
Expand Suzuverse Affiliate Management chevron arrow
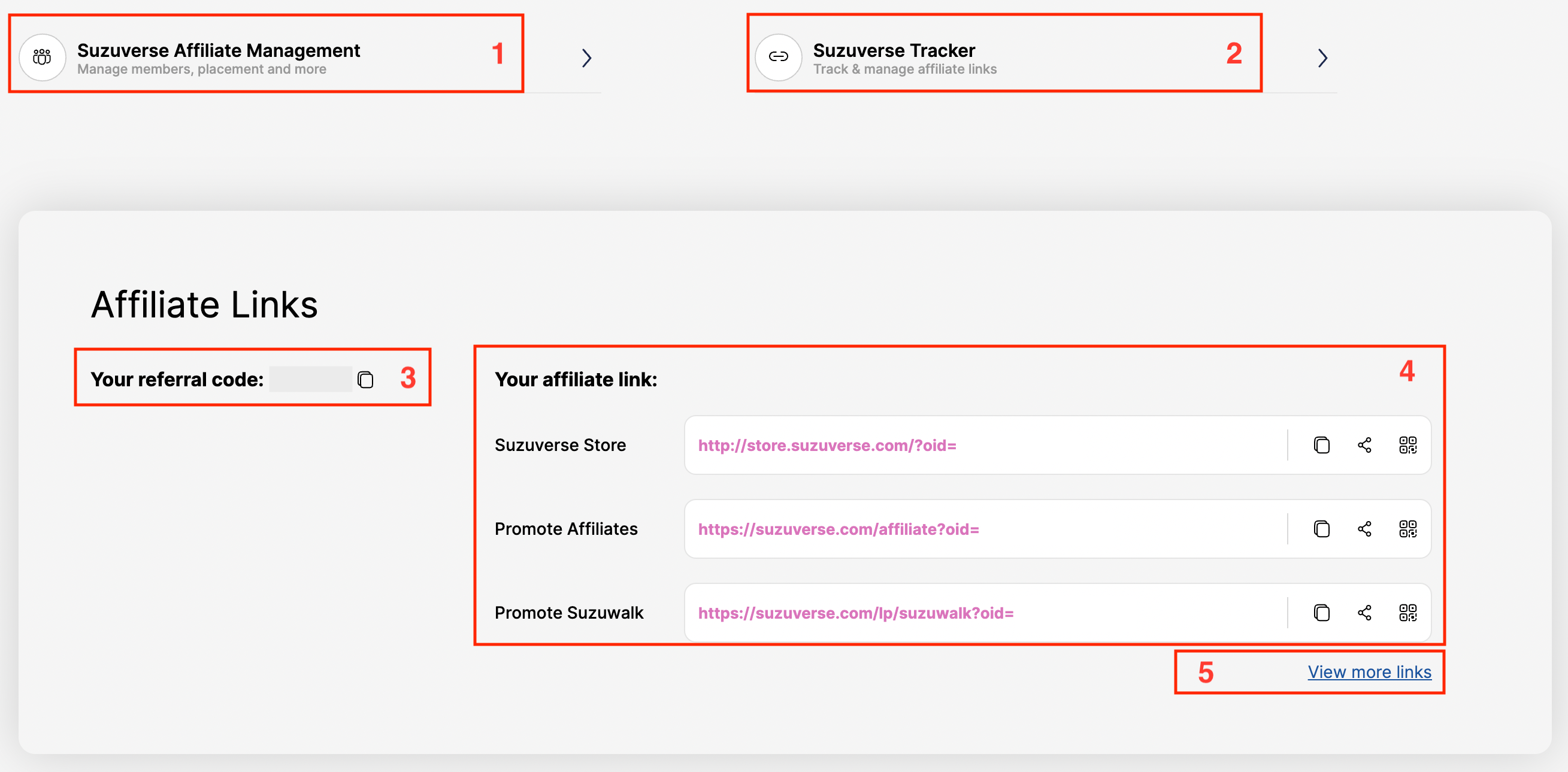click(x=586, y=58)
